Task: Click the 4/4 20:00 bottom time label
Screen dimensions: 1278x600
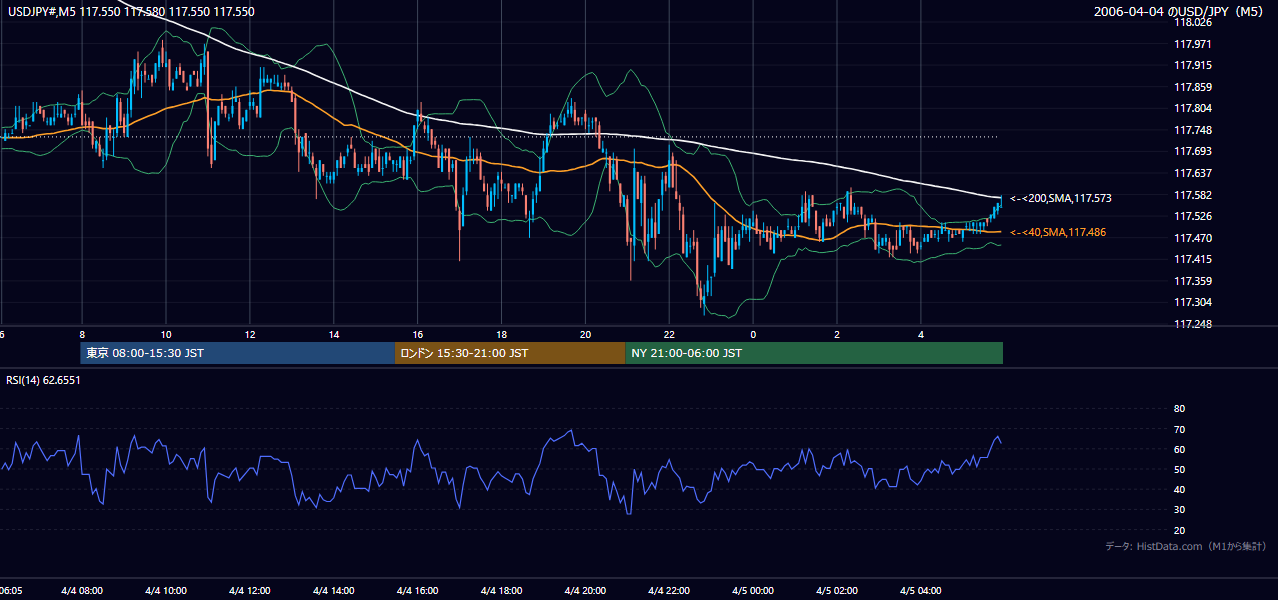Action: [x=586, y=591]
